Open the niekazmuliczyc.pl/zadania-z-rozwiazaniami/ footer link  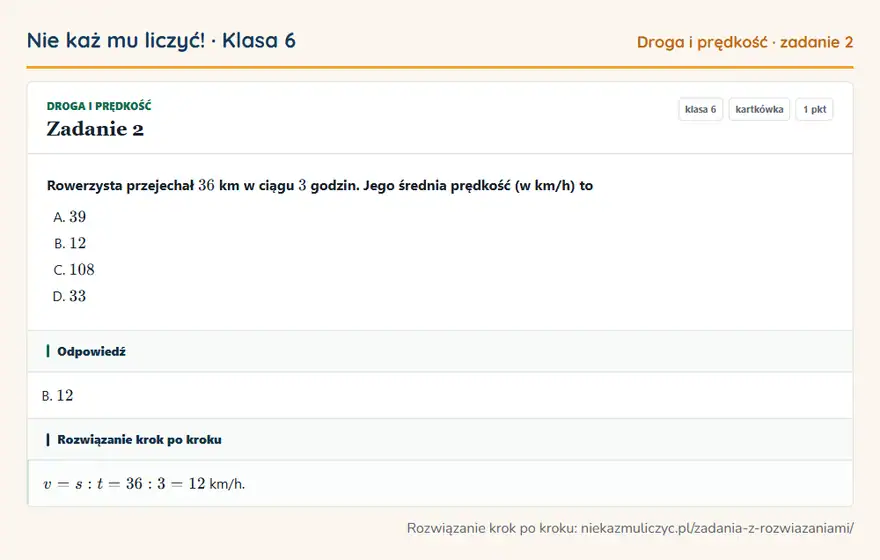pos(717,528)
